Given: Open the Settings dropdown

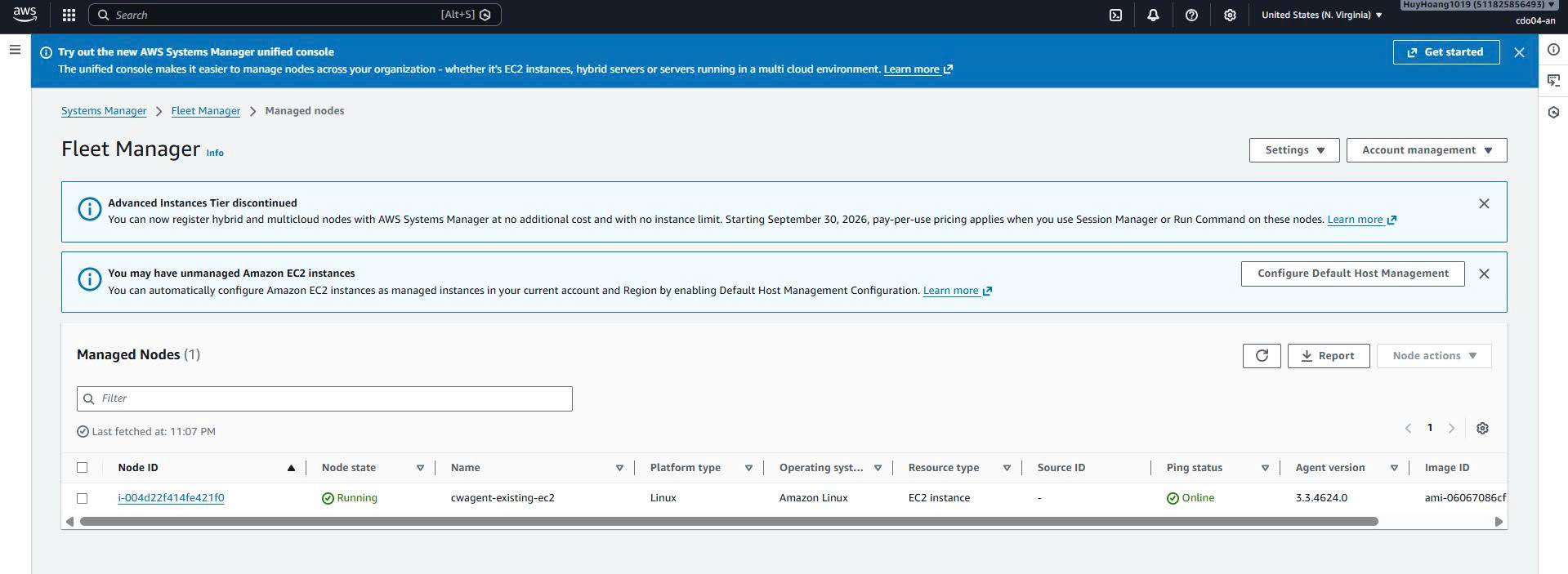Looking at the screenshot, I should pos(1294,150).
